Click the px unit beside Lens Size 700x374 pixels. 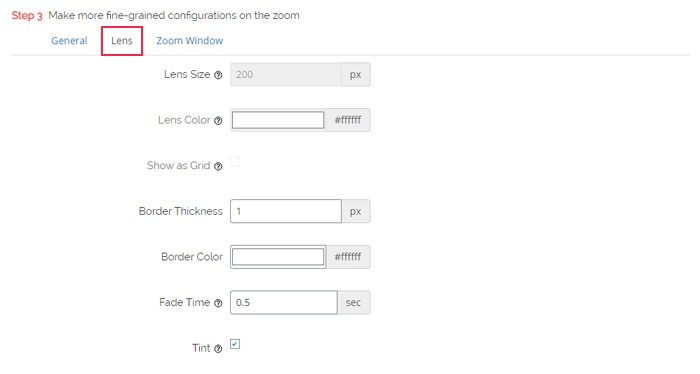(x=355, y=74)
